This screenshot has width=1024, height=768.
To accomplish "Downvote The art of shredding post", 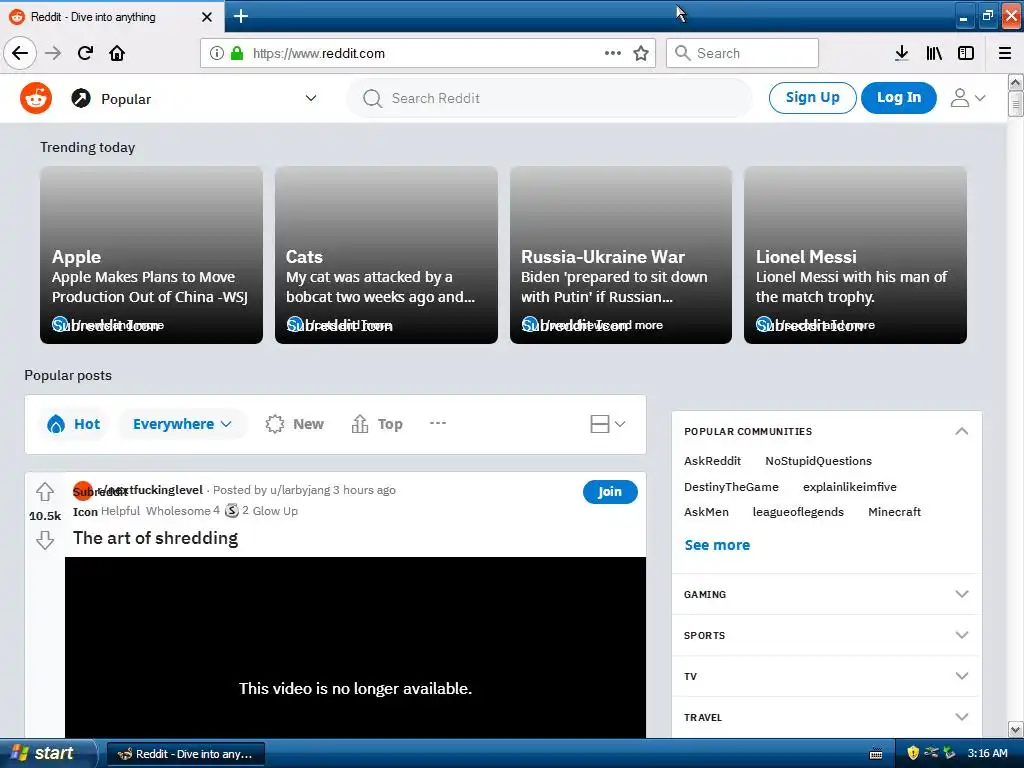I will coord(44,540).
